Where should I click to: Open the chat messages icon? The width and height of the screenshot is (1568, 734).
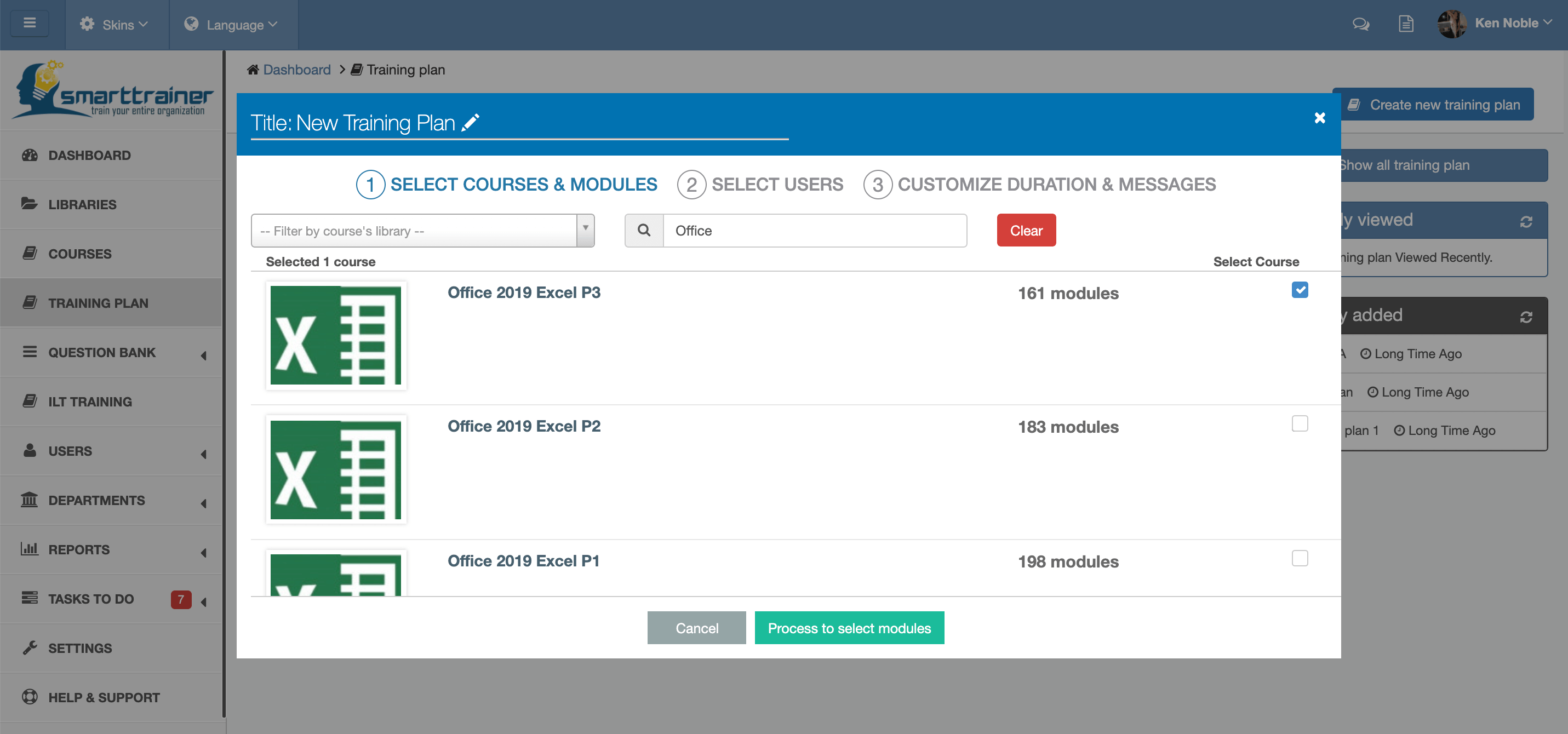click(1360, 24)
